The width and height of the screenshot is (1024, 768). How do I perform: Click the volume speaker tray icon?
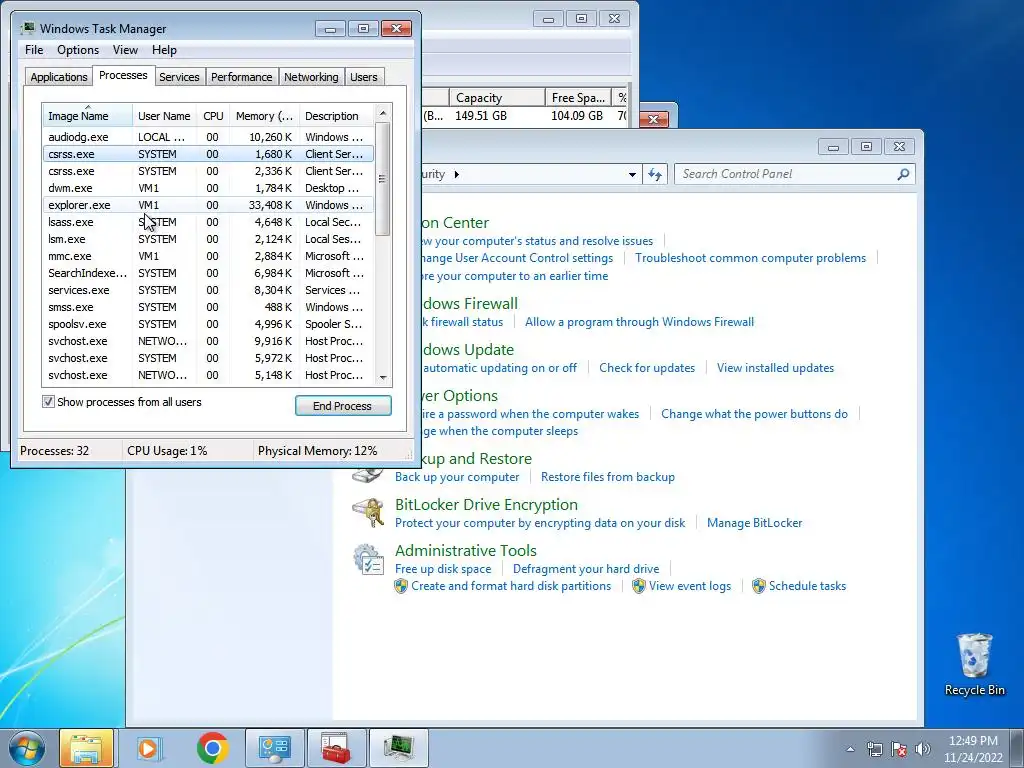point(923,749)
